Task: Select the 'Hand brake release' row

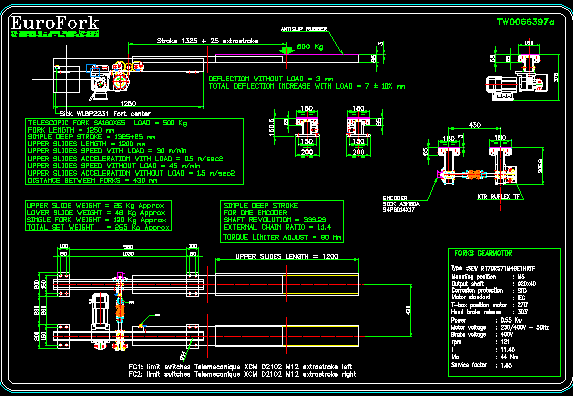Action: coord(489,312)
